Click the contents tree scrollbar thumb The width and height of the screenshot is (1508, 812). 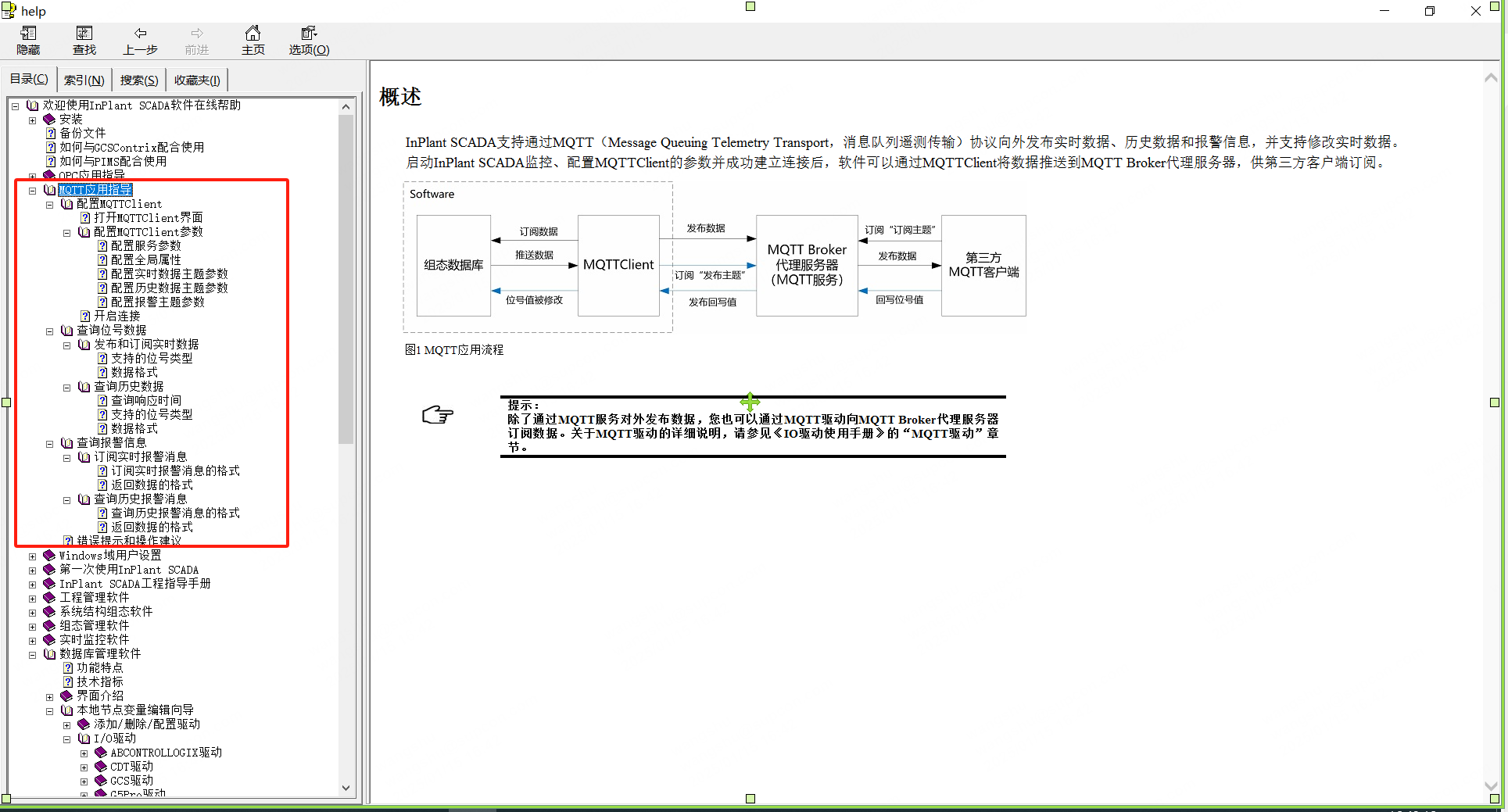(x=346, y=279)
